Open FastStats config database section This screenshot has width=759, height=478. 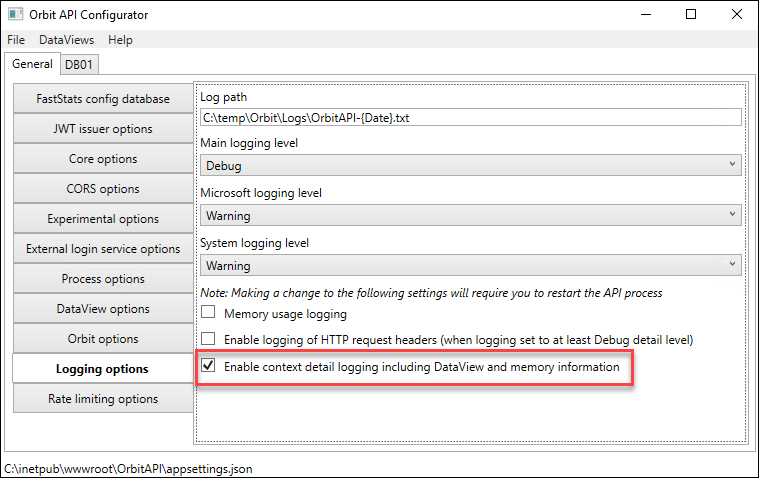(103, 99)
